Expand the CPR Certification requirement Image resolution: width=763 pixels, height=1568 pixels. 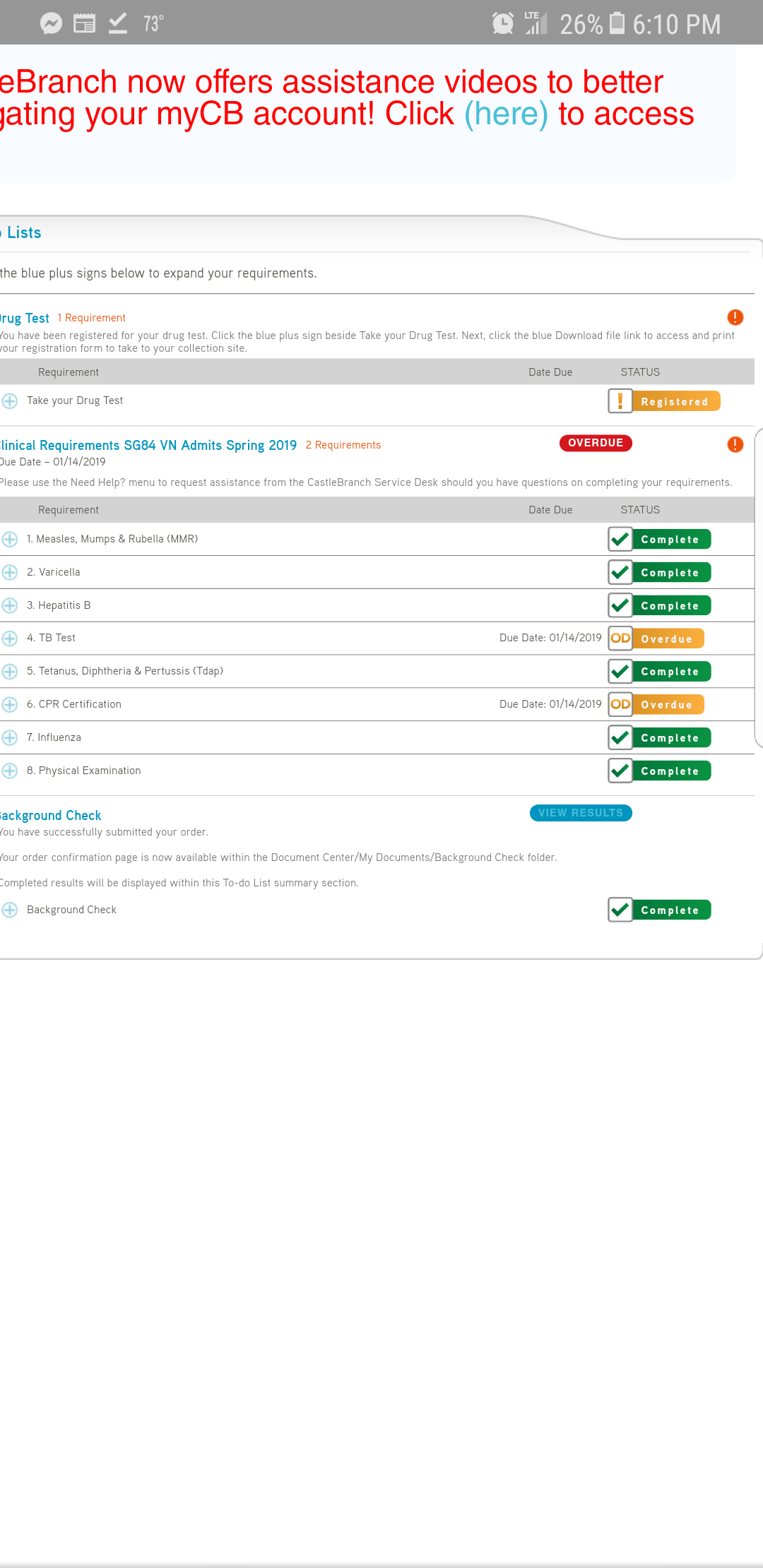point(9,705)
